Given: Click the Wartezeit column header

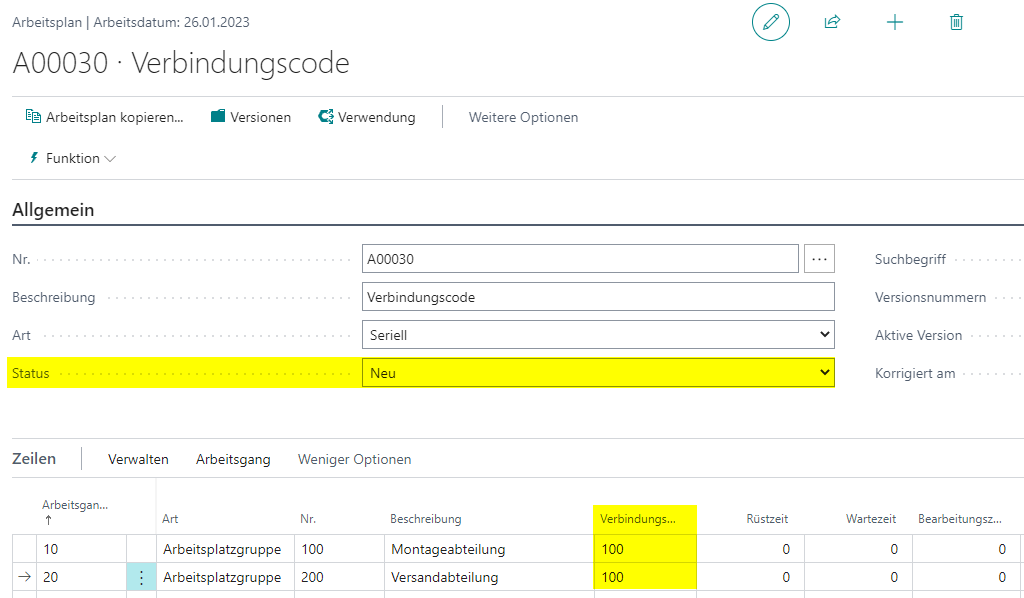Looking at the screenshot, I should coord(871,519).
